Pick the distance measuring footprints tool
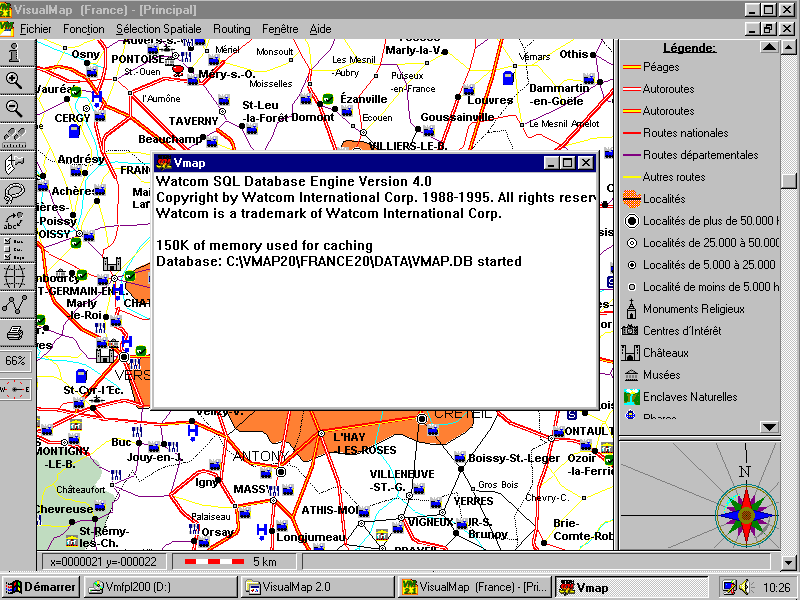The width and height of the screenshot is (800, 600). click(15, 137)
